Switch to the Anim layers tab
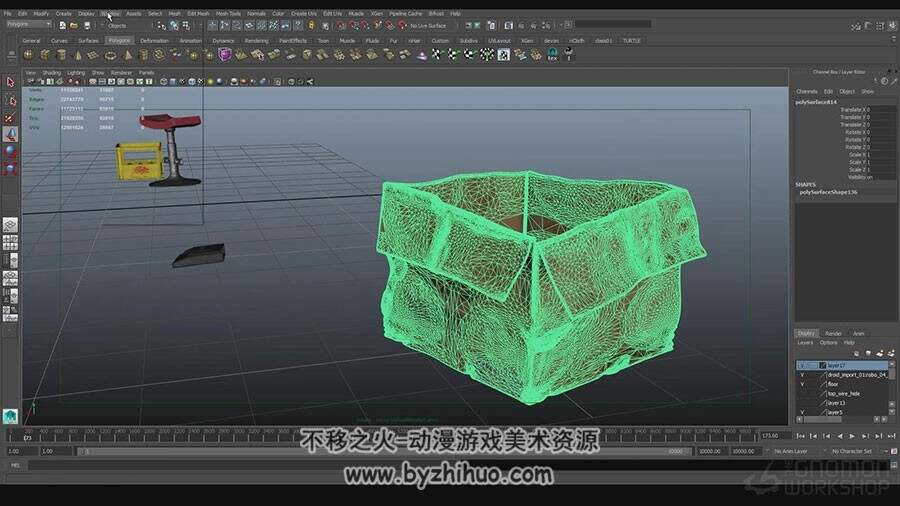Screen dimensions: 900x506 pos(859,333)
